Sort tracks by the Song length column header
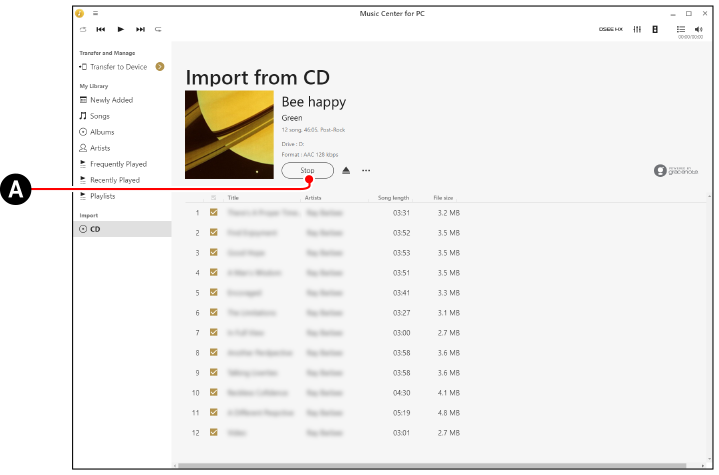 393,198
